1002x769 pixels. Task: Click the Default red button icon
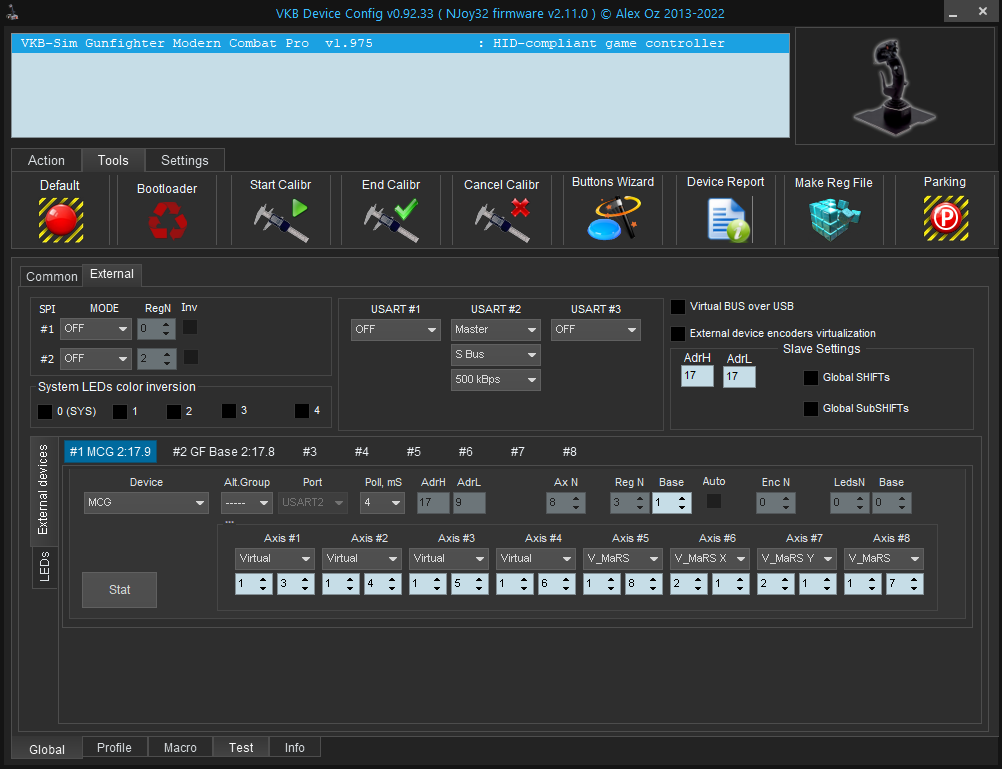pos(60,219)
